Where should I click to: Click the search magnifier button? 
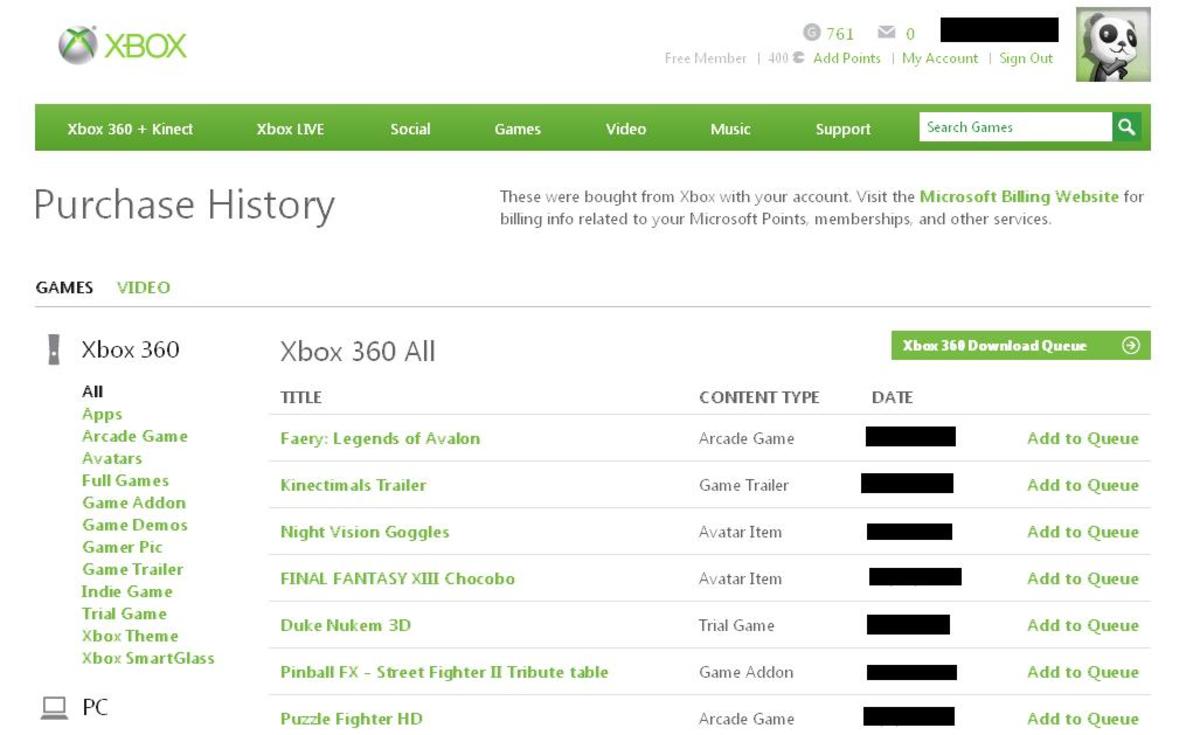[1127, 127]
